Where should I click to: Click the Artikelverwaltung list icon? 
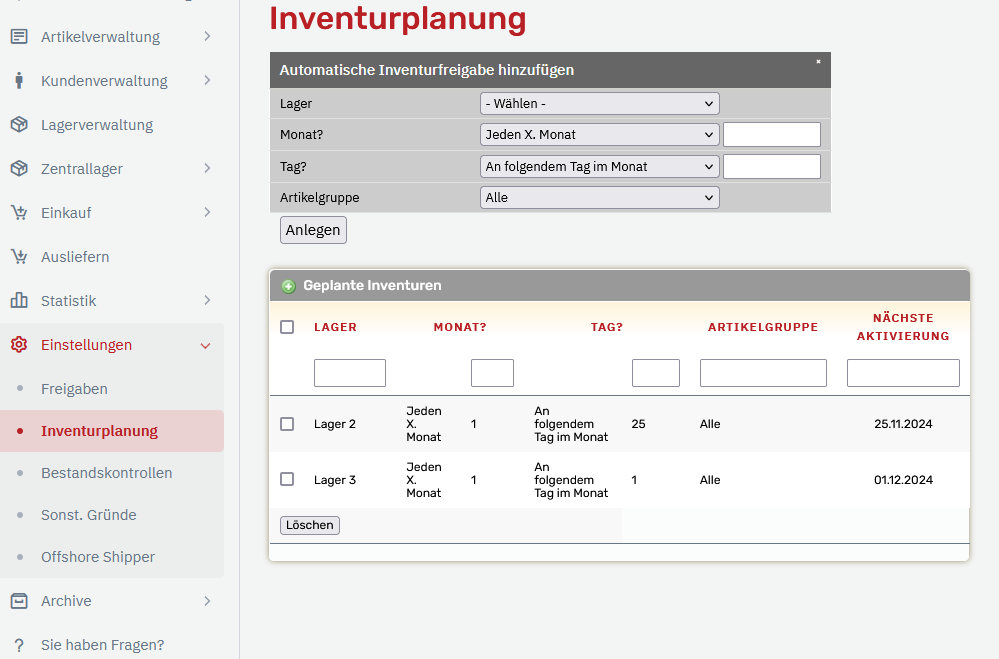click(19, 37)
